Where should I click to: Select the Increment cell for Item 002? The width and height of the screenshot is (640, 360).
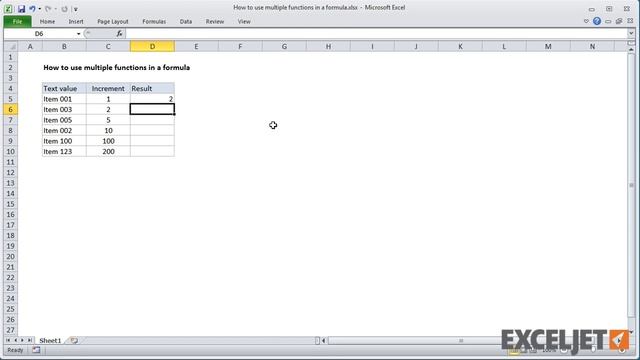tap(108, 131)
